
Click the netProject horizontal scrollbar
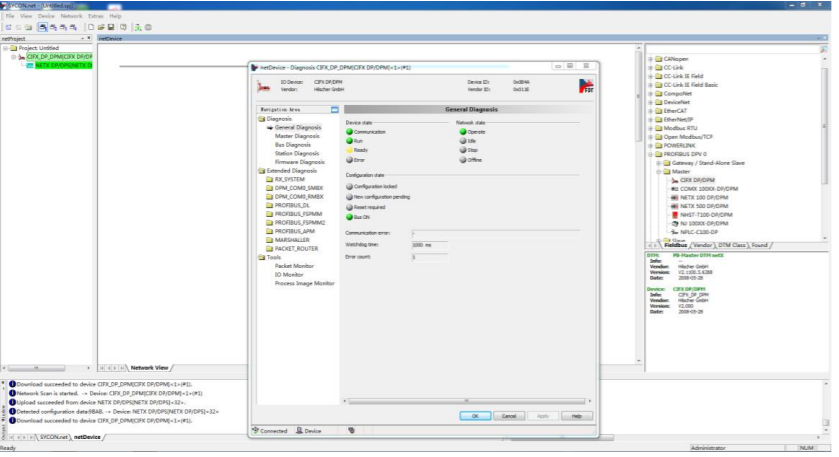click(x=36, y=368)
